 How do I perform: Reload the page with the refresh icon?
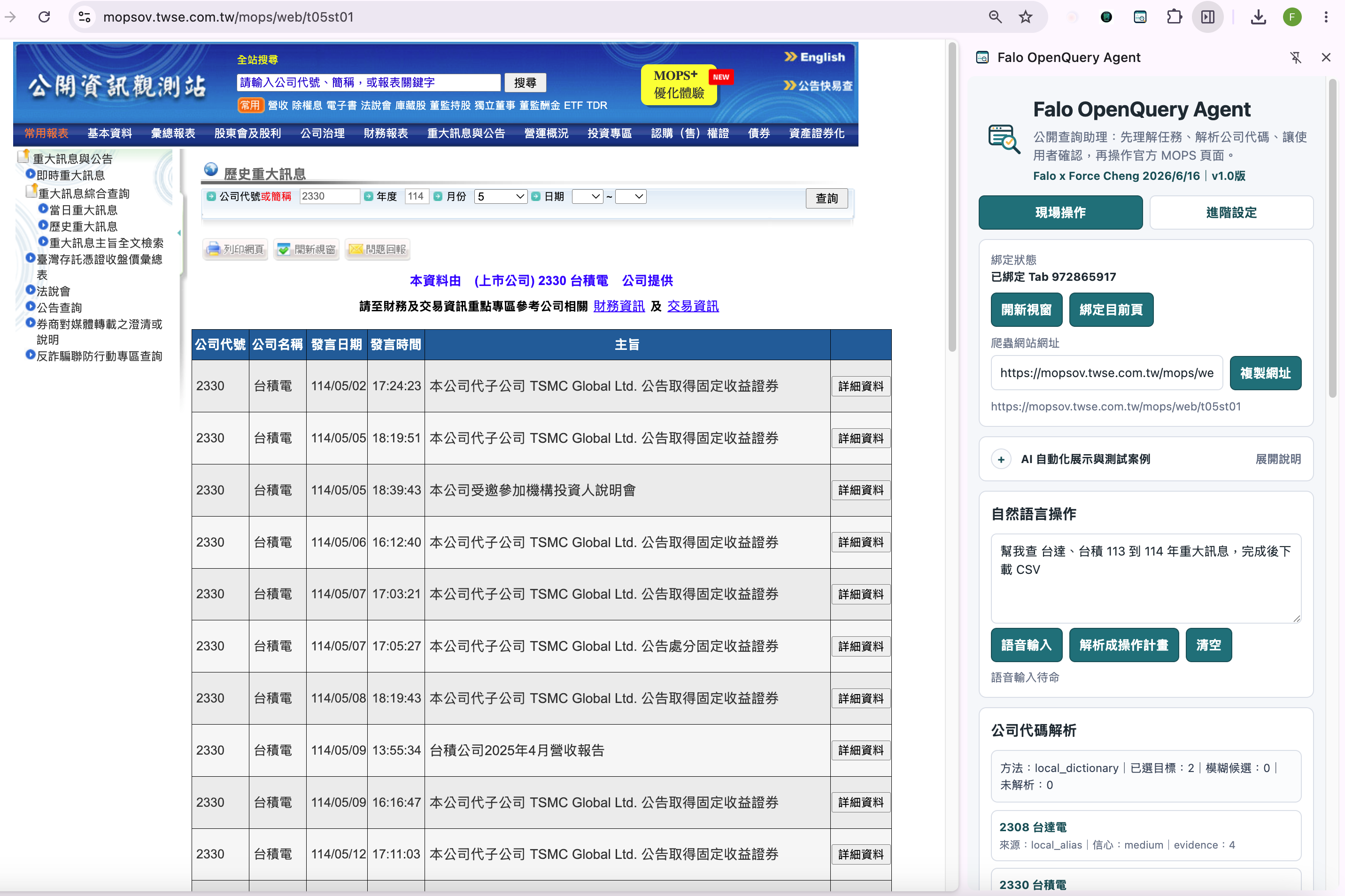click(44, 17)
